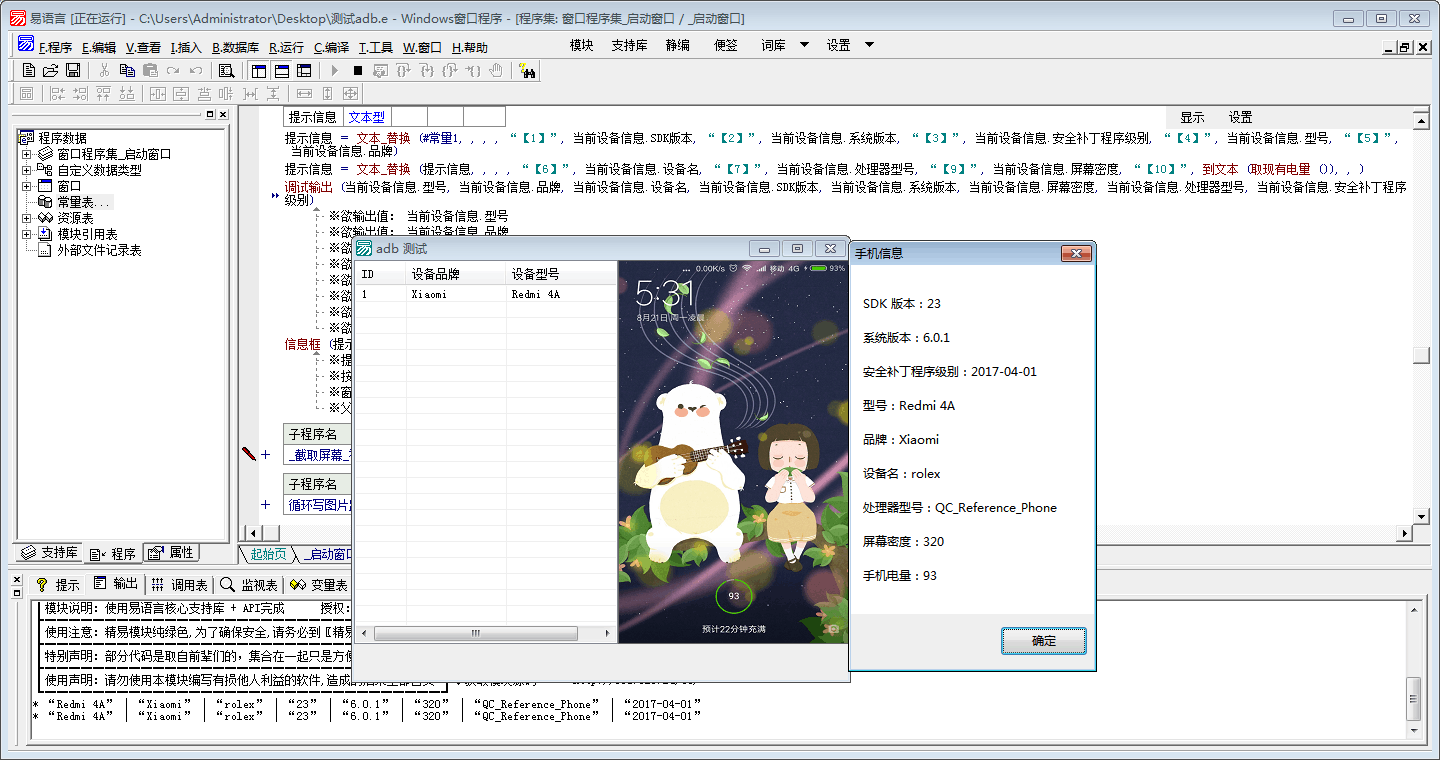This screenshot has height=760, width=1440.
Task: Open the 词库 dropdown arrow
Action: pos(804,45)
